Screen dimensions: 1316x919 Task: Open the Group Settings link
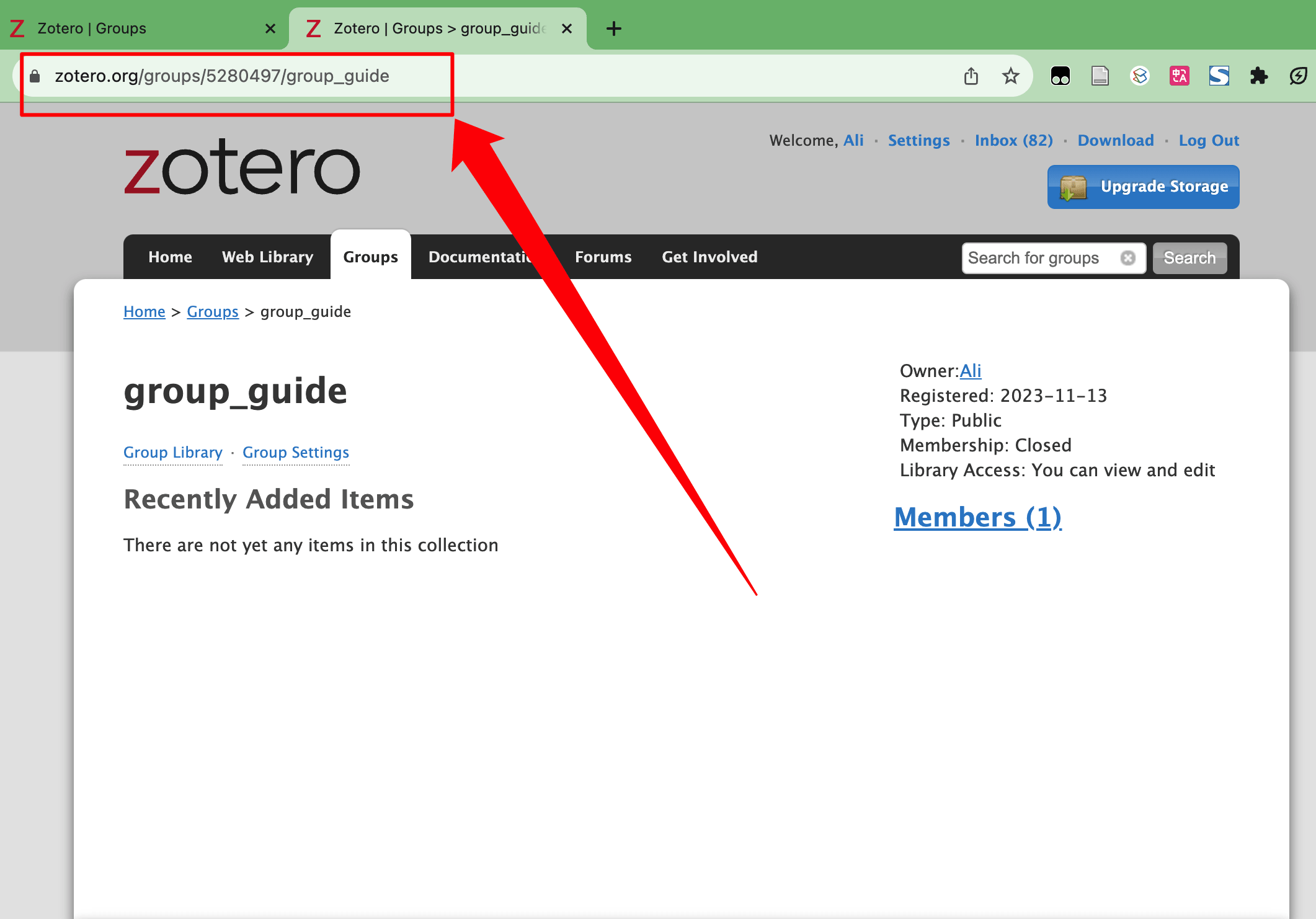[296, 453]
